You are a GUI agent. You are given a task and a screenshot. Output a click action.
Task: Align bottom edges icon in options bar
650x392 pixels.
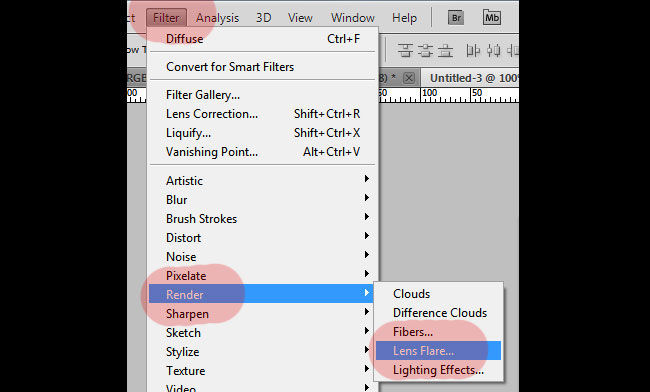[445, 50]
